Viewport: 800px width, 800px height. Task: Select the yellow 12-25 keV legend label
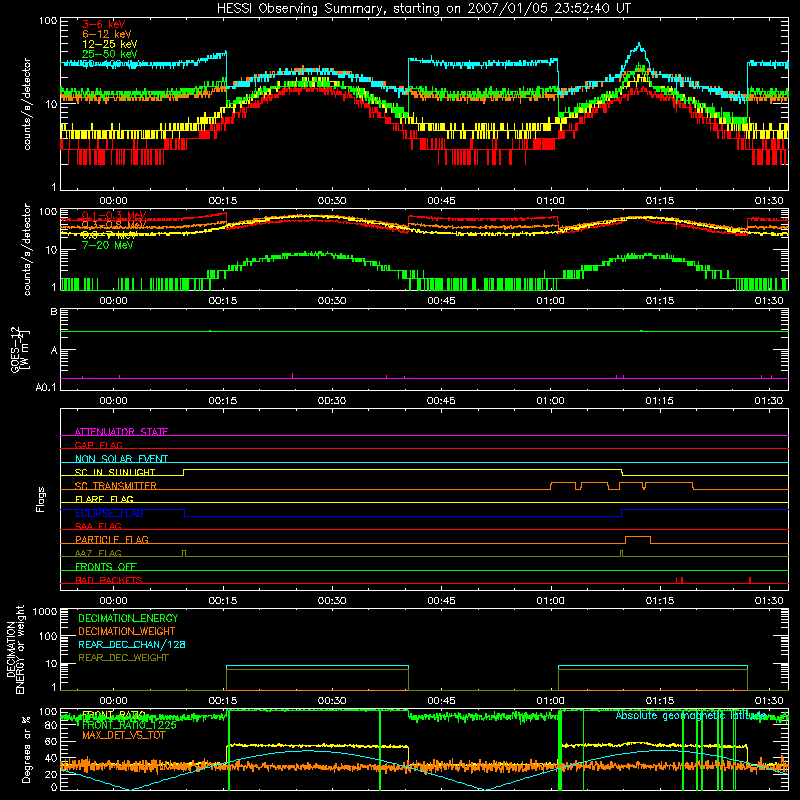click(x=110, y=44)
